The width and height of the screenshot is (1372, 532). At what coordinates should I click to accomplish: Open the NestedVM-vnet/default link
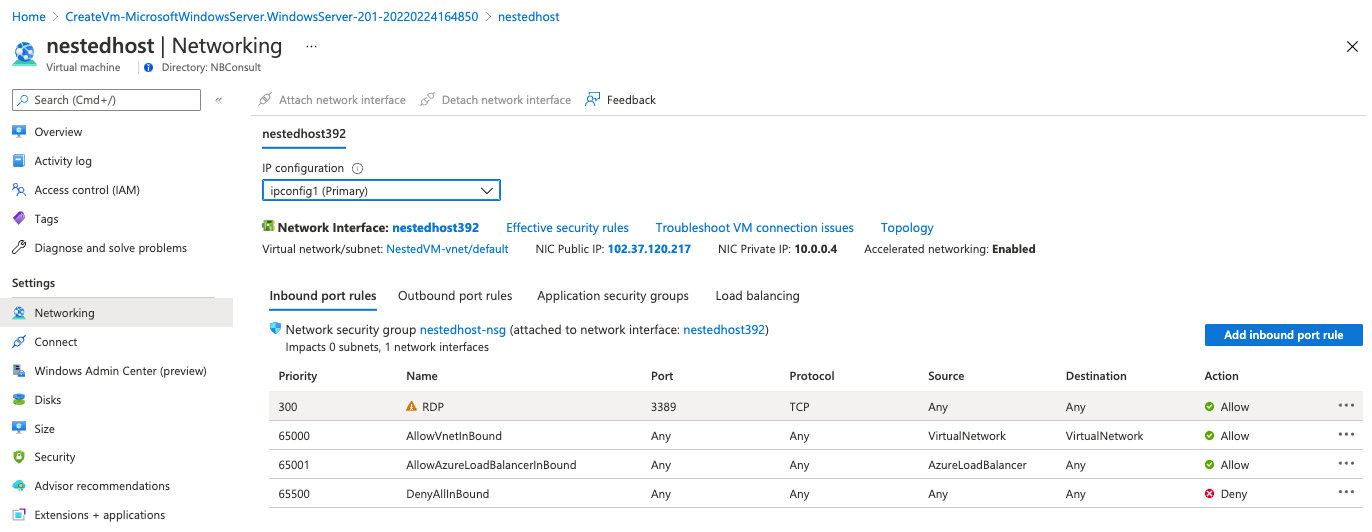click(x=447, y=249)
